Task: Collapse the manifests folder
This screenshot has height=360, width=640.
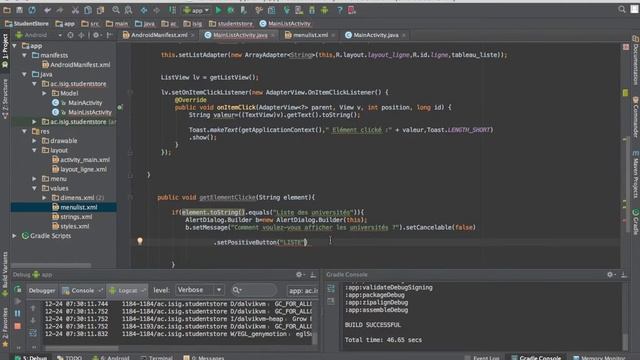Action: tap(25, 55)
